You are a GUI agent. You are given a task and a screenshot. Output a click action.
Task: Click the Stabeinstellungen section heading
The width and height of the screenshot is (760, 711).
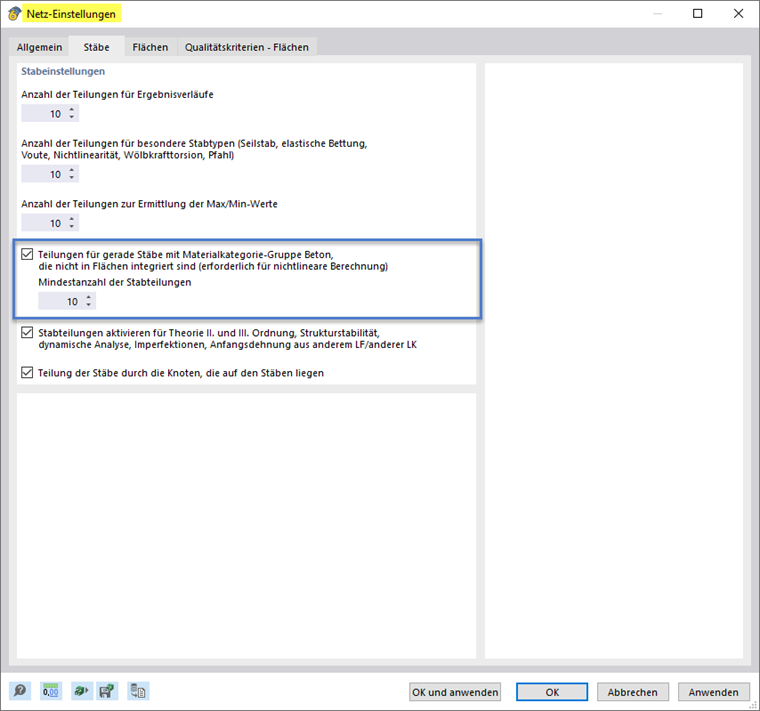click(63, 71)
